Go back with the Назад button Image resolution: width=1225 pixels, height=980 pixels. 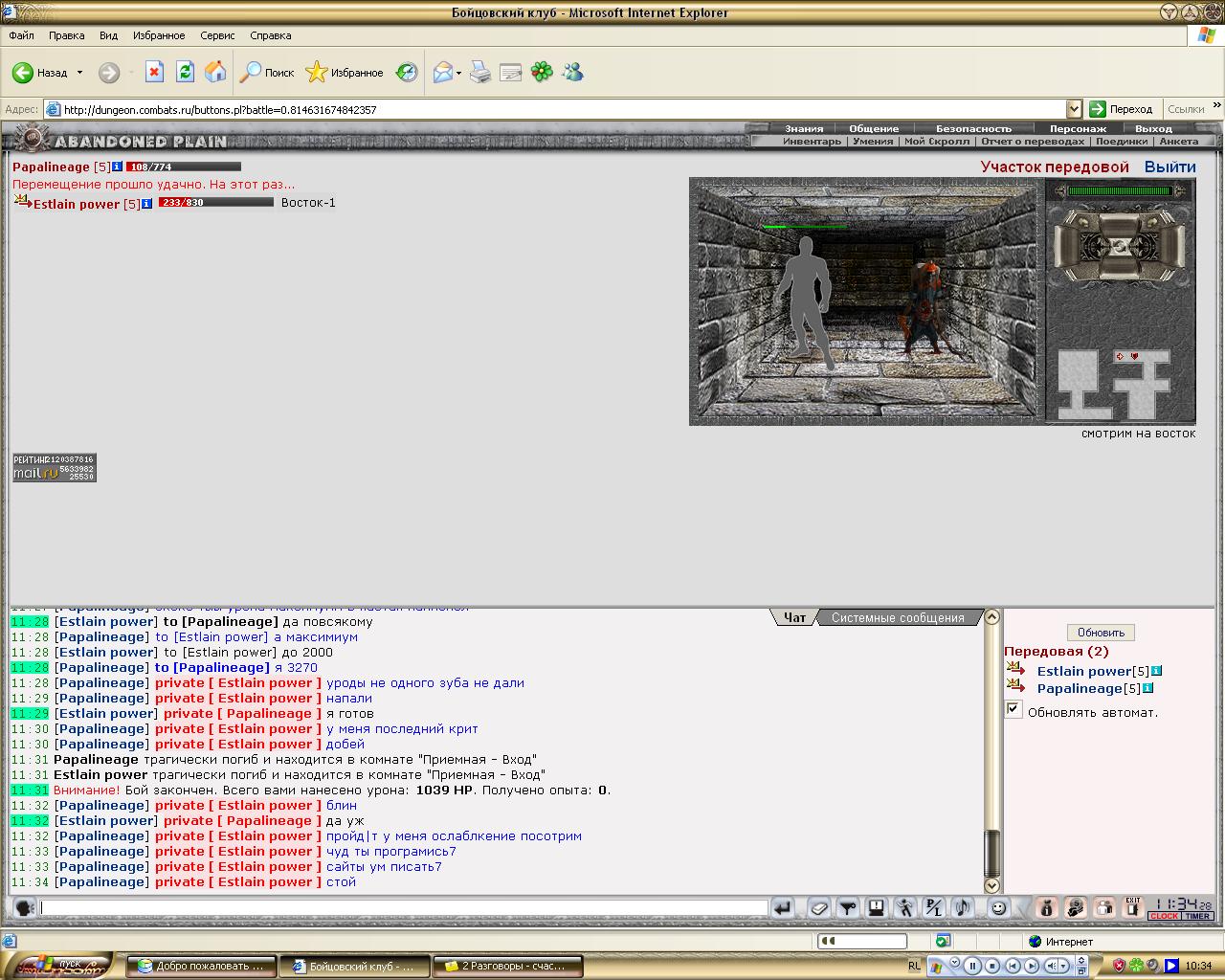[x=40, y=73]
